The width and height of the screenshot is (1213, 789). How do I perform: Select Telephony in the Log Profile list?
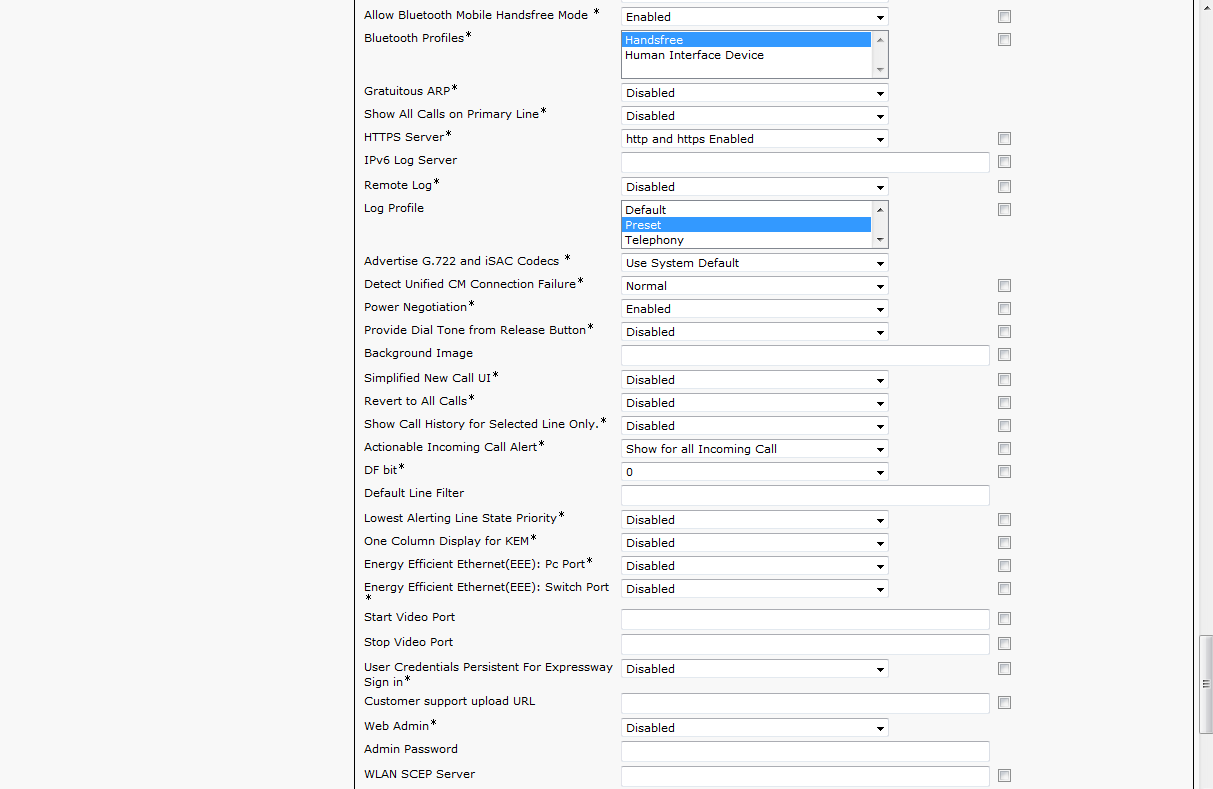655,240
